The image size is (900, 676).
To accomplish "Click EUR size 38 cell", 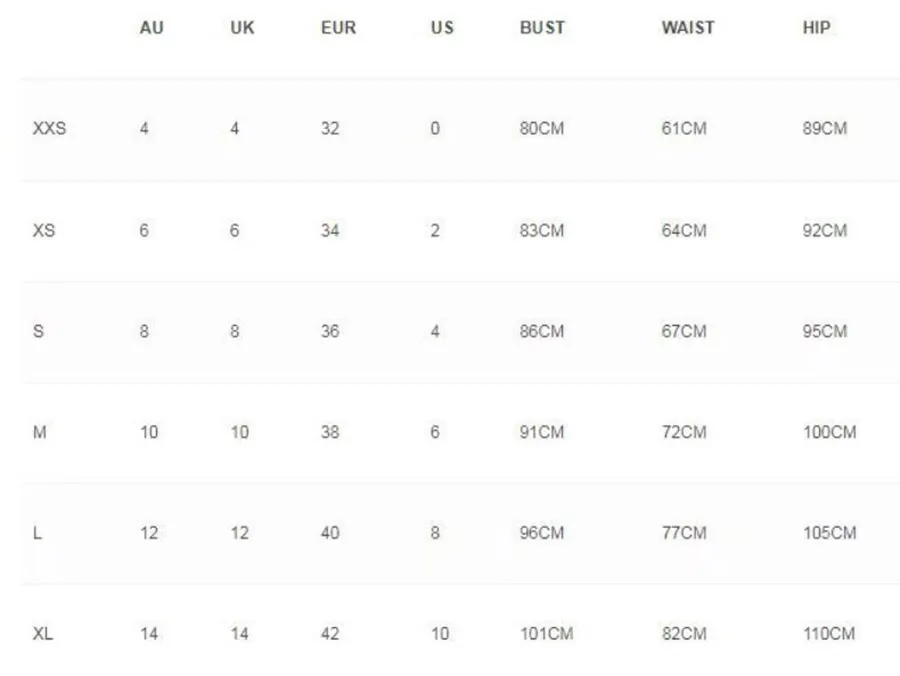I will (x=330, y=432).
